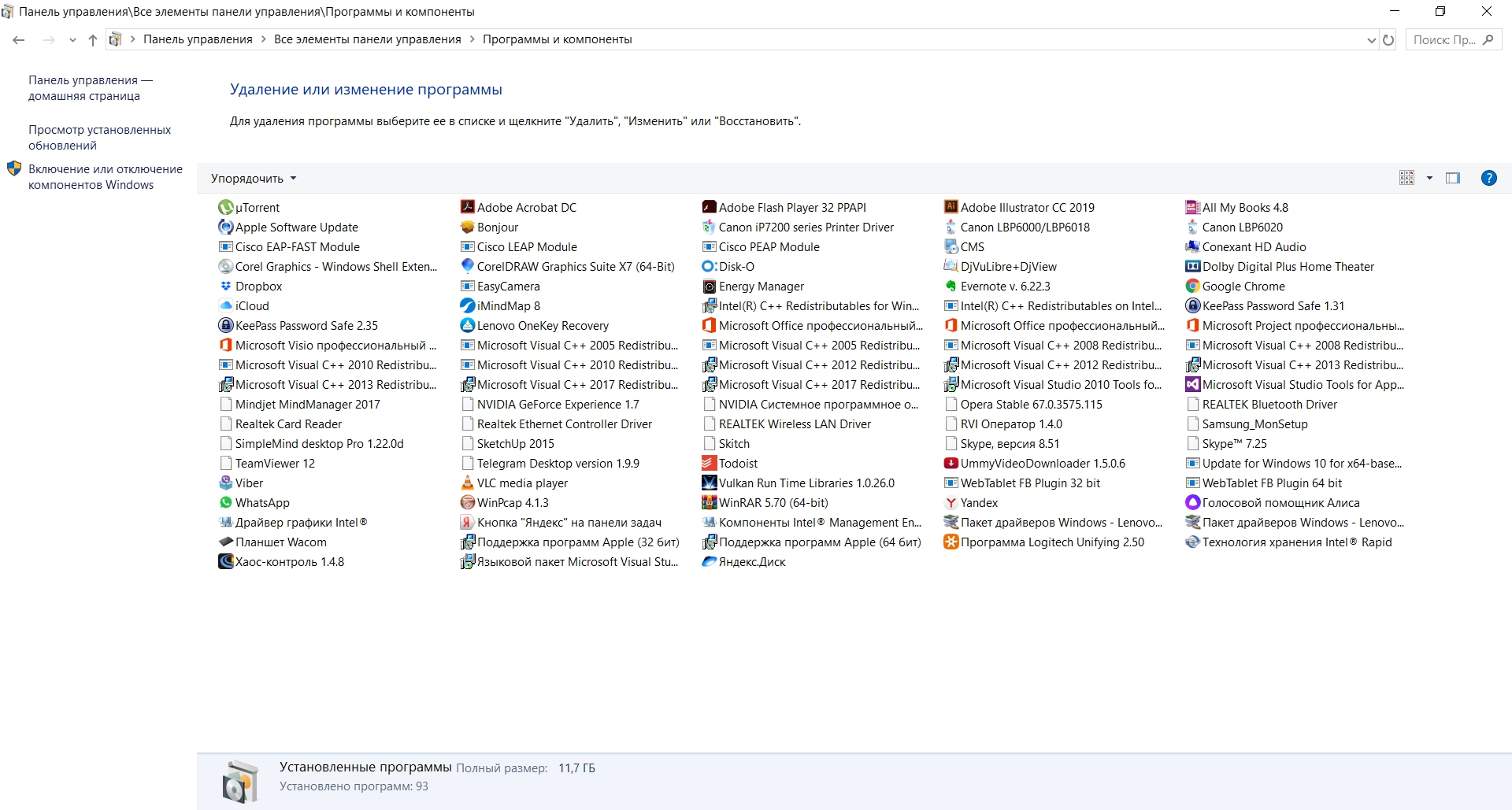Image resolution: width=1512 pixels, height=810 pixels.
Task: Select Microsoft Visio профессиональный entry
Action: pyautogui.click(x=328, y=346)
